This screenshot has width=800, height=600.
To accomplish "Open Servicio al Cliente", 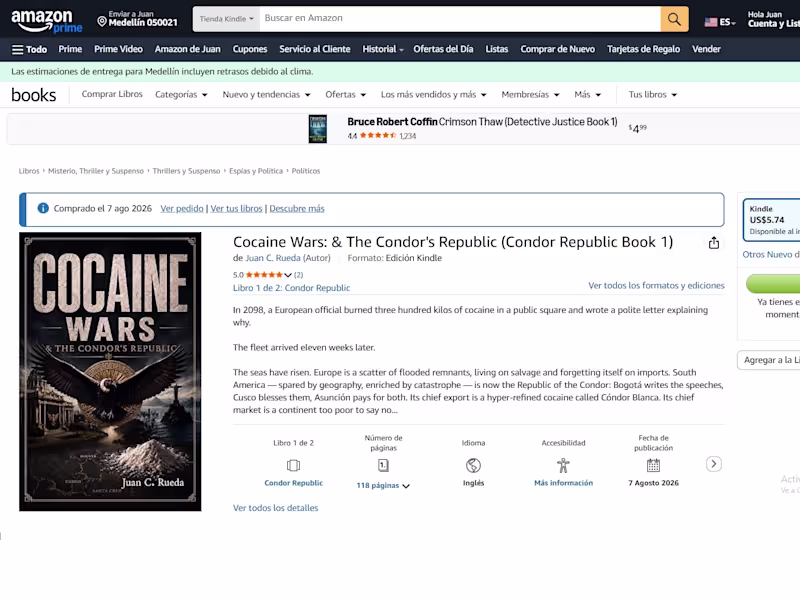I will coord(315,49).
